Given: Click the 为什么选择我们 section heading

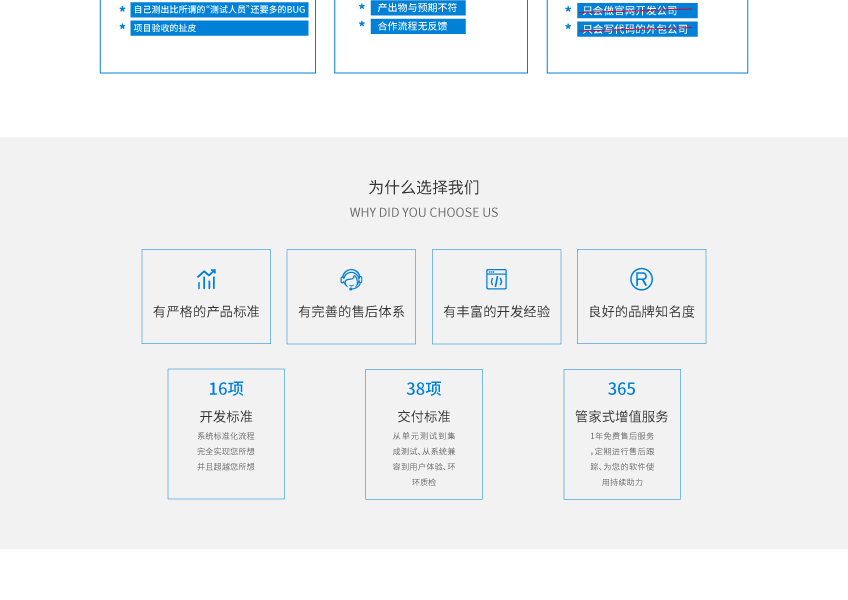Looking at the screenshot, I should (x=424, y=188).
